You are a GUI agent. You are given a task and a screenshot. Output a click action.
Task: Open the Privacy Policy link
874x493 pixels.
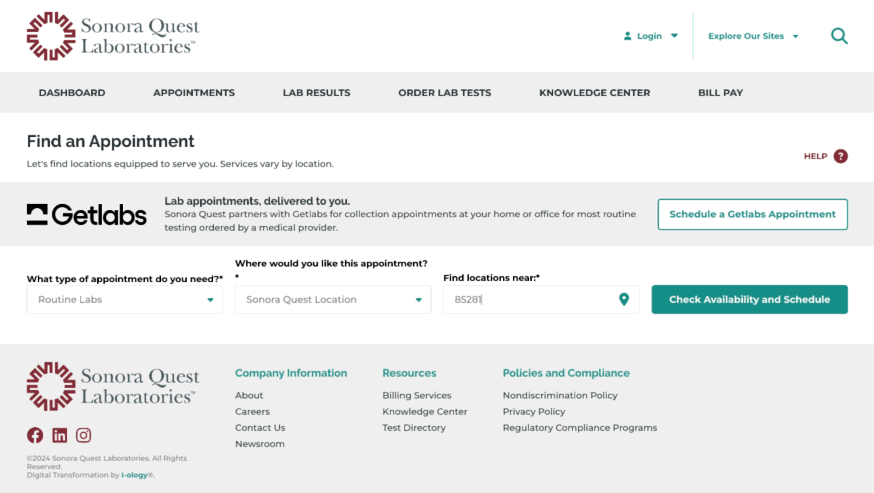pos(534,412)
